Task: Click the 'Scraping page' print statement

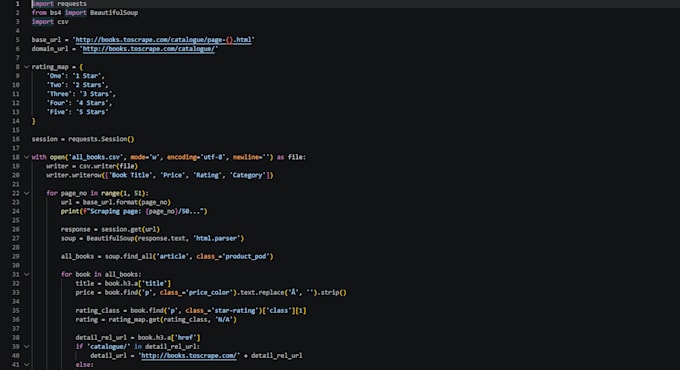Action: [134, 211]
